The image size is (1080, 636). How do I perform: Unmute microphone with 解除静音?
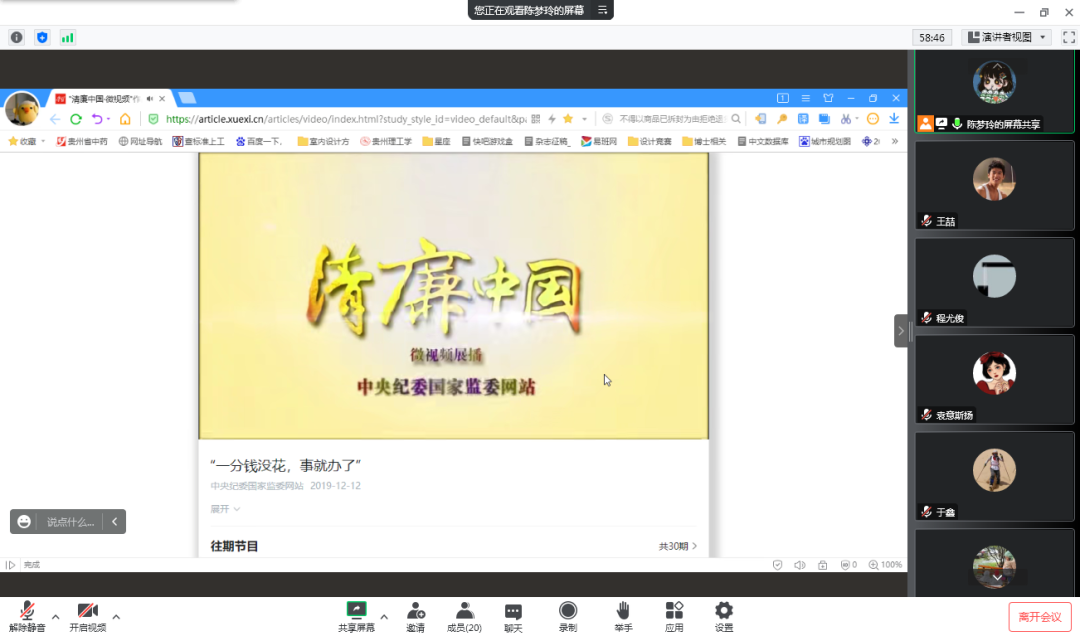coord(27,615)
